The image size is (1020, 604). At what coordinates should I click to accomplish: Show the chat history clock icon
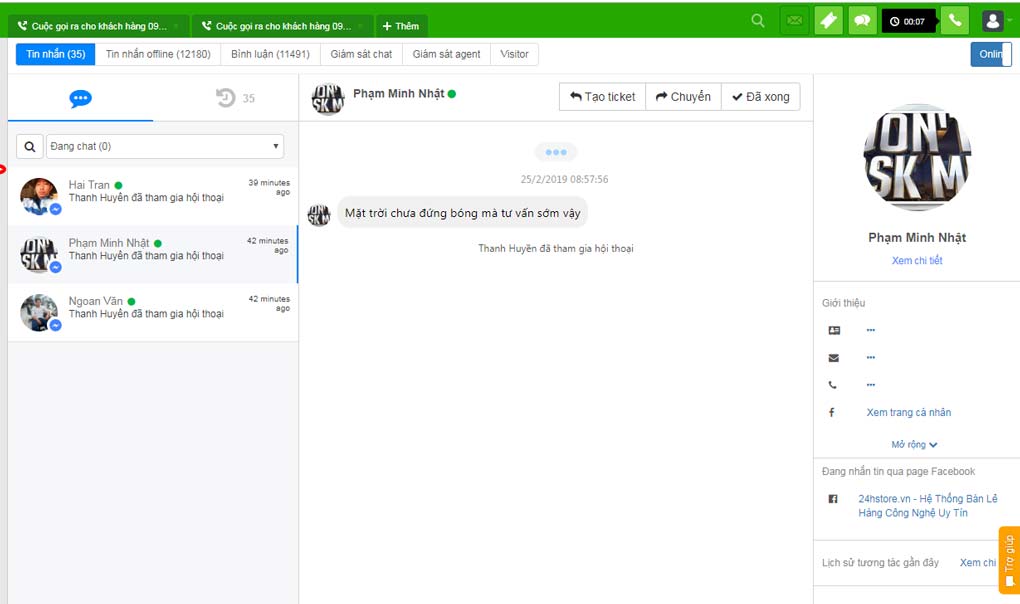click(226, 98)
